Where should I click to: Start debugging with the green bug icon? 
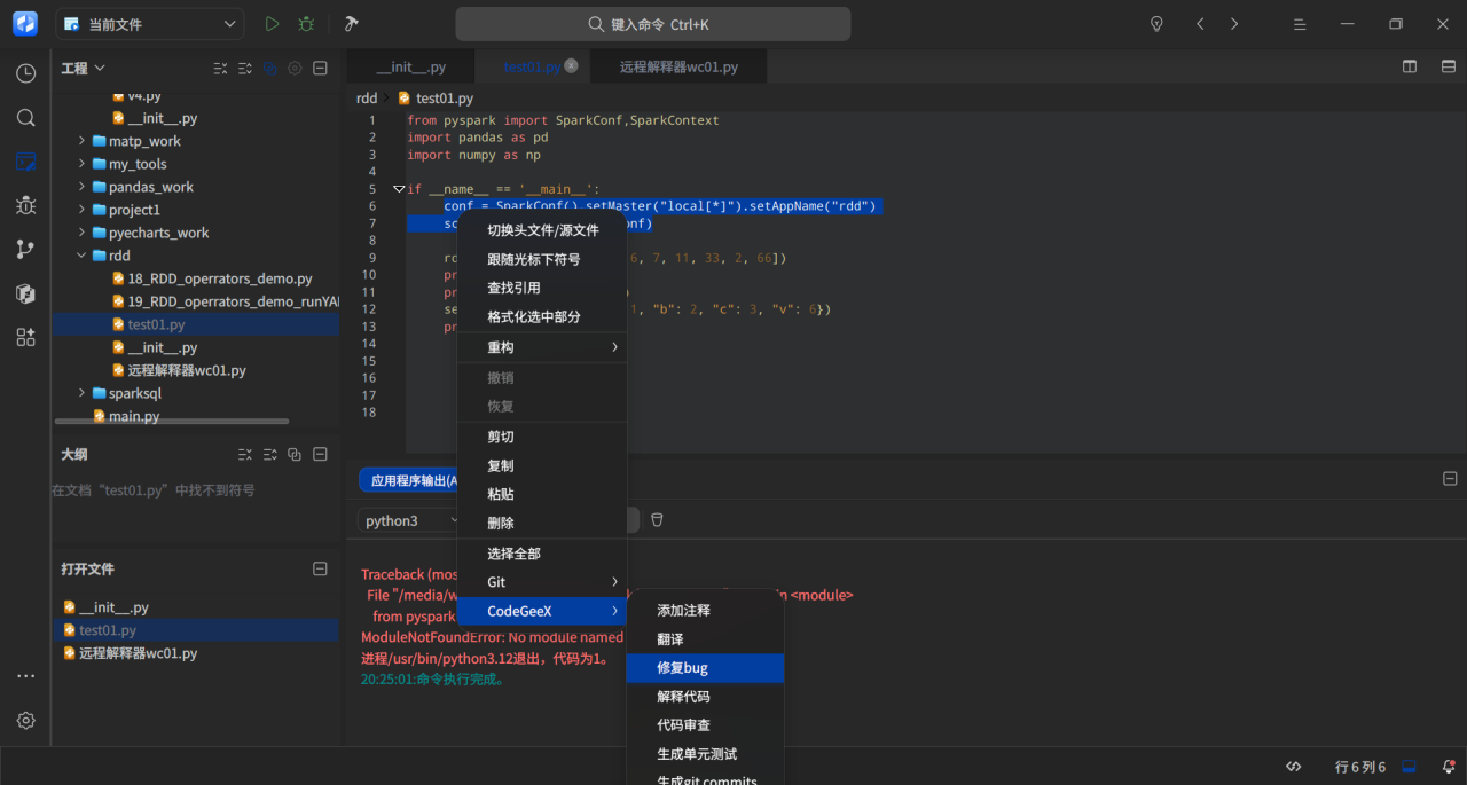click(x=306, y=24)
